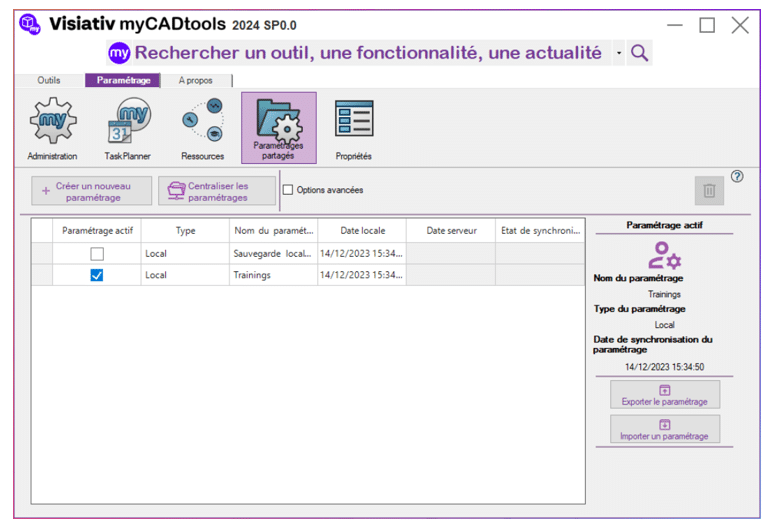The width and height of the screenshot is (774, 532).
Task: Click 'Trainings' value in Paramétrage actif panel
Action: [x=664, y=294]
